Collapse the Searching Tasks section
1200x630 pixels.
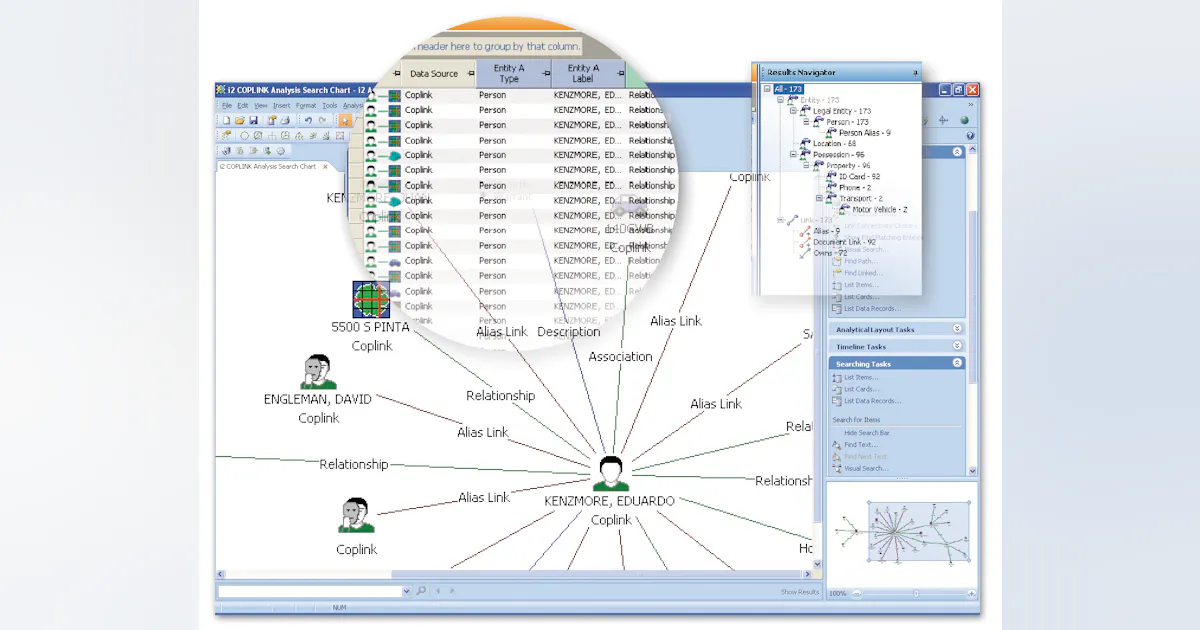coord(957,363)
